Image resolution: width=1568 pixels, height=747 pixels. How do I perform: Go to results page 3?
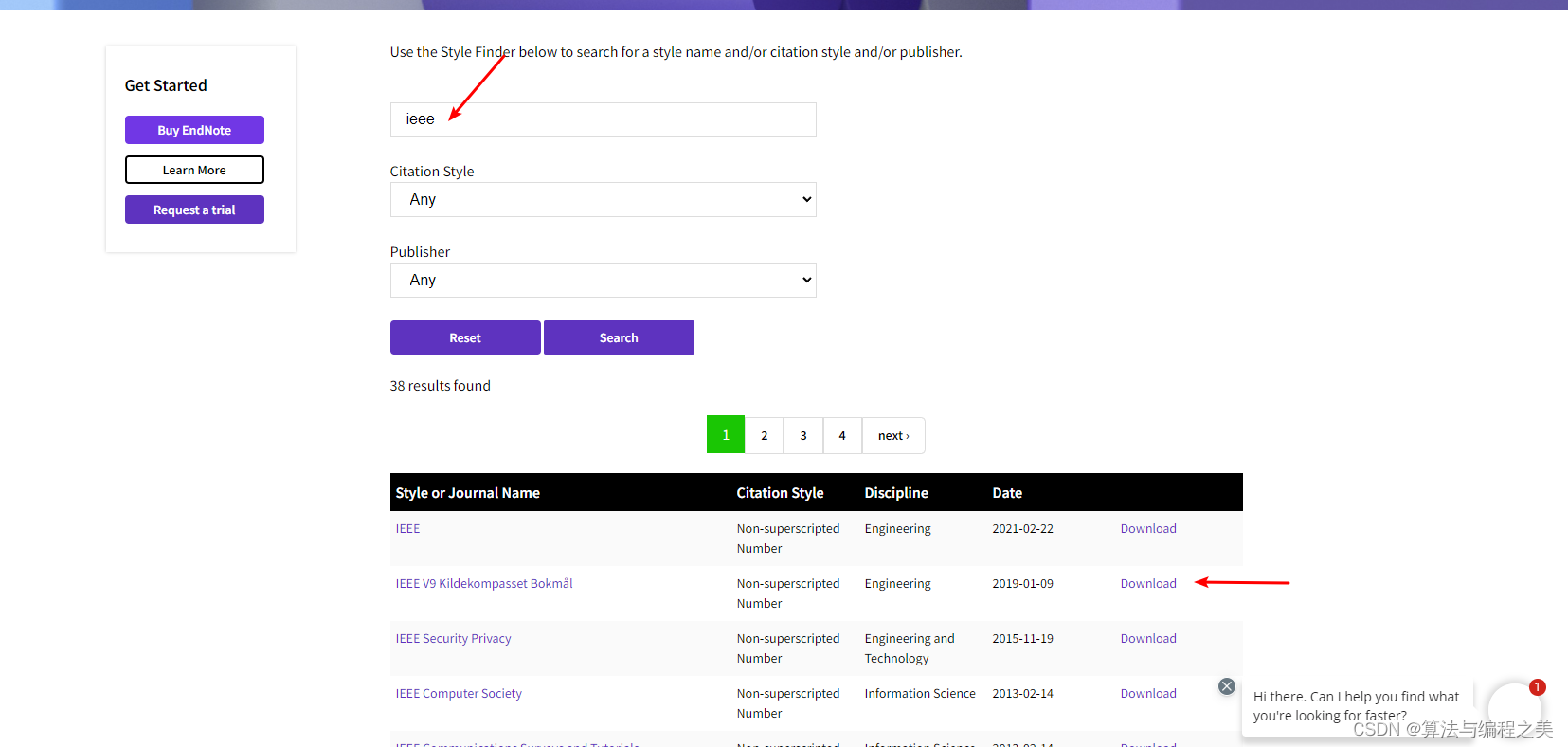[803, 436]
